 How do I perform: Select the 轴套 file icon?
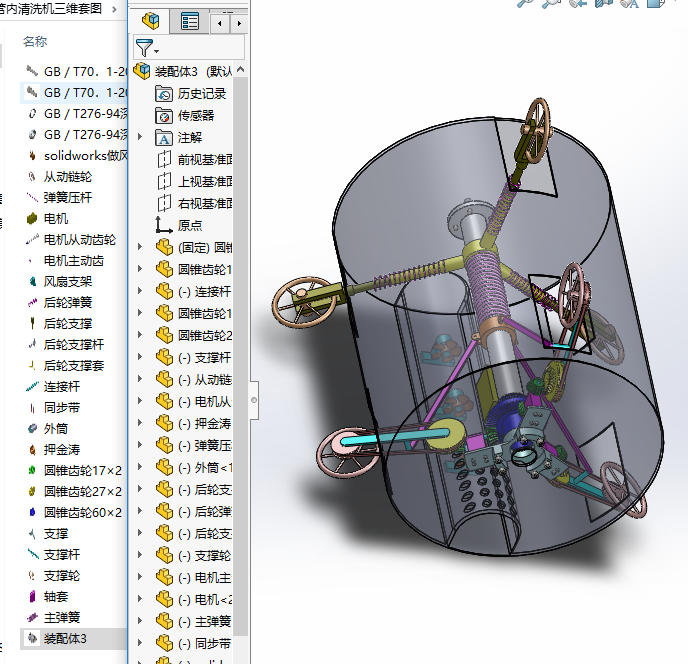click(x=32, y=596)
